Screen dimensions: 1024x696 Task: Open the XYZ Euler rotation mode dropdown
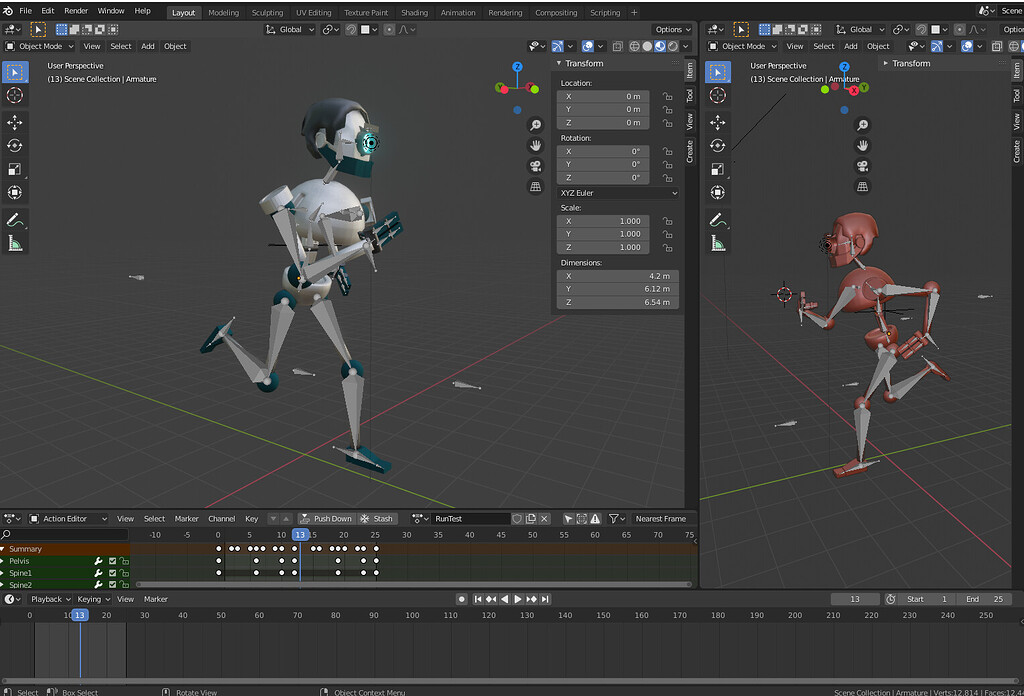[618, 193]
